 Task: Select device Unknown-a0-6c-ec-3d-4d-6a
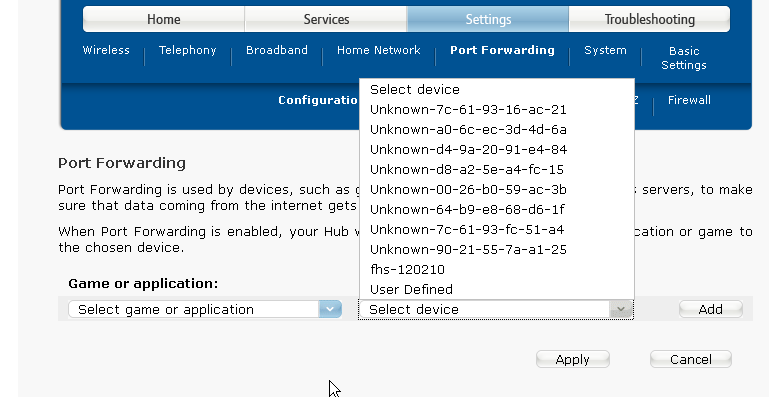(497, 130)
